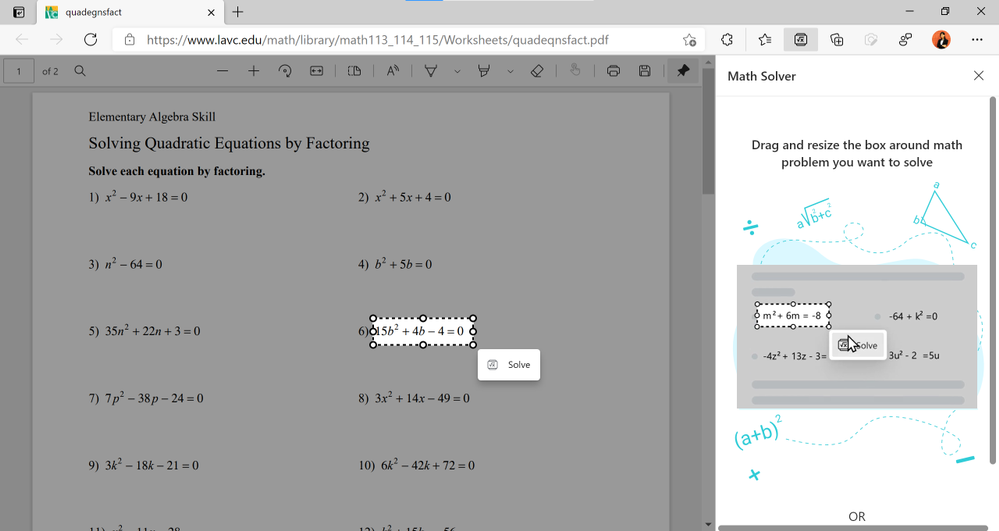Zoom in on the PDF

pos(254,71)
